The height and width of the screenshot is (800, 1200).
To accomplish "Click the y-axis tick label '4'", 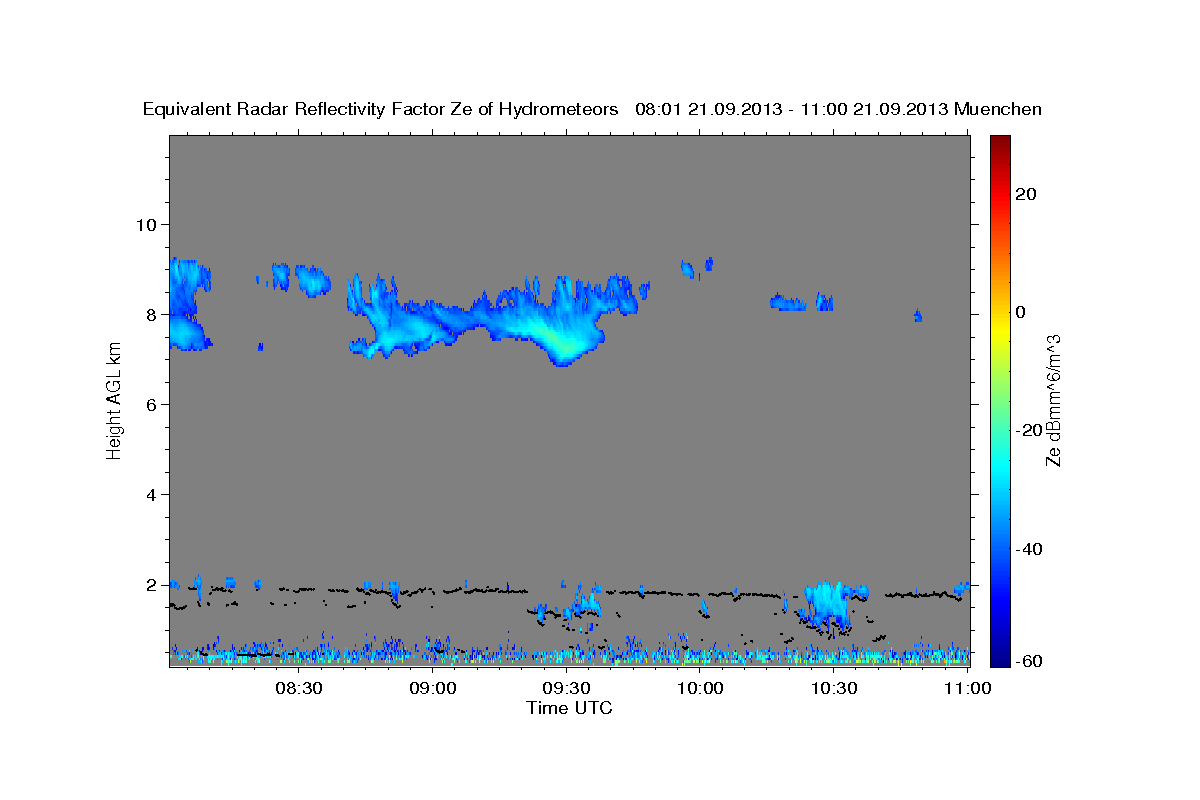I will (152, 495).
